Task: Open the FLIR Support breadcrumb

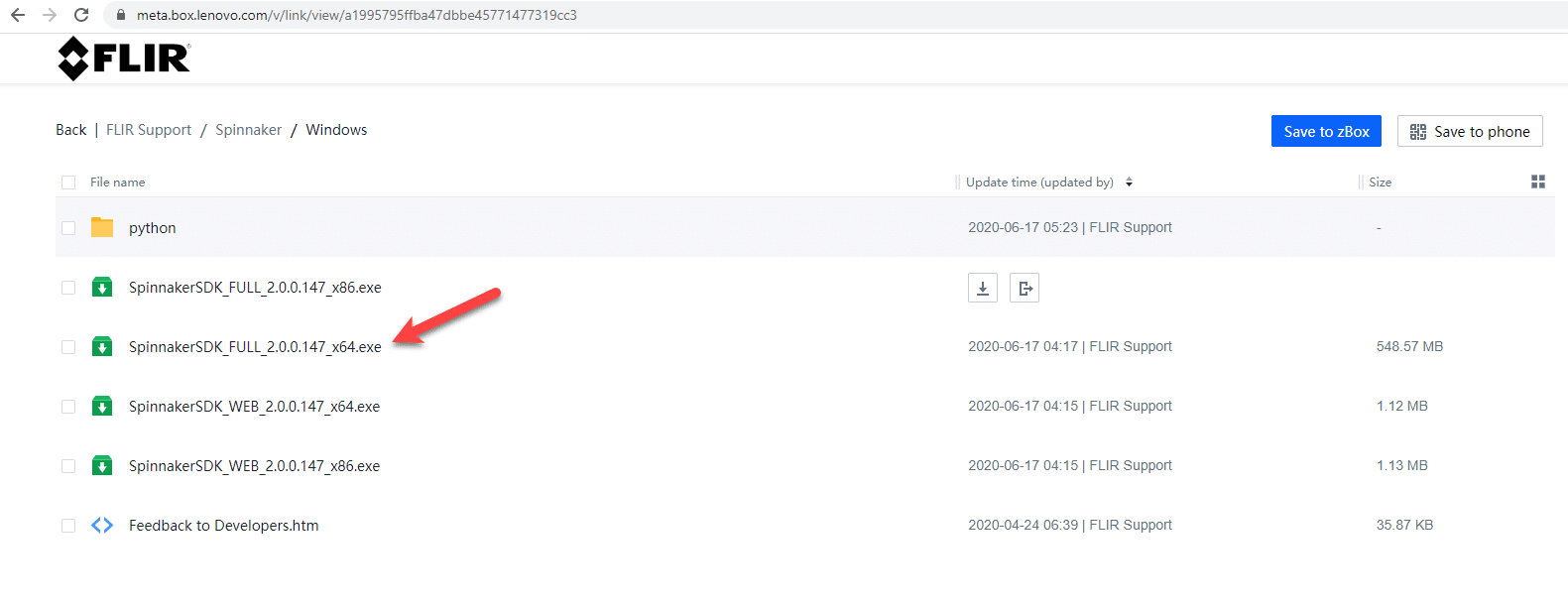Action: pyautogui.click(x=149, y=130)
